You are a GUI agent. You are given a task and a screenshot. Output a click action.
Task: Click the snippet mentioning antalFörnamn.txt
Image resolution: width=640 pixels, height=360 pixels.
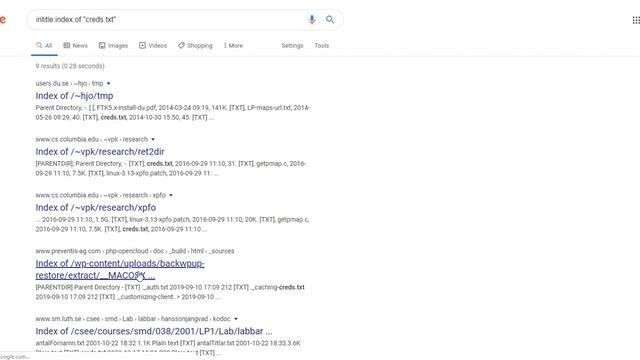[168, 348]
